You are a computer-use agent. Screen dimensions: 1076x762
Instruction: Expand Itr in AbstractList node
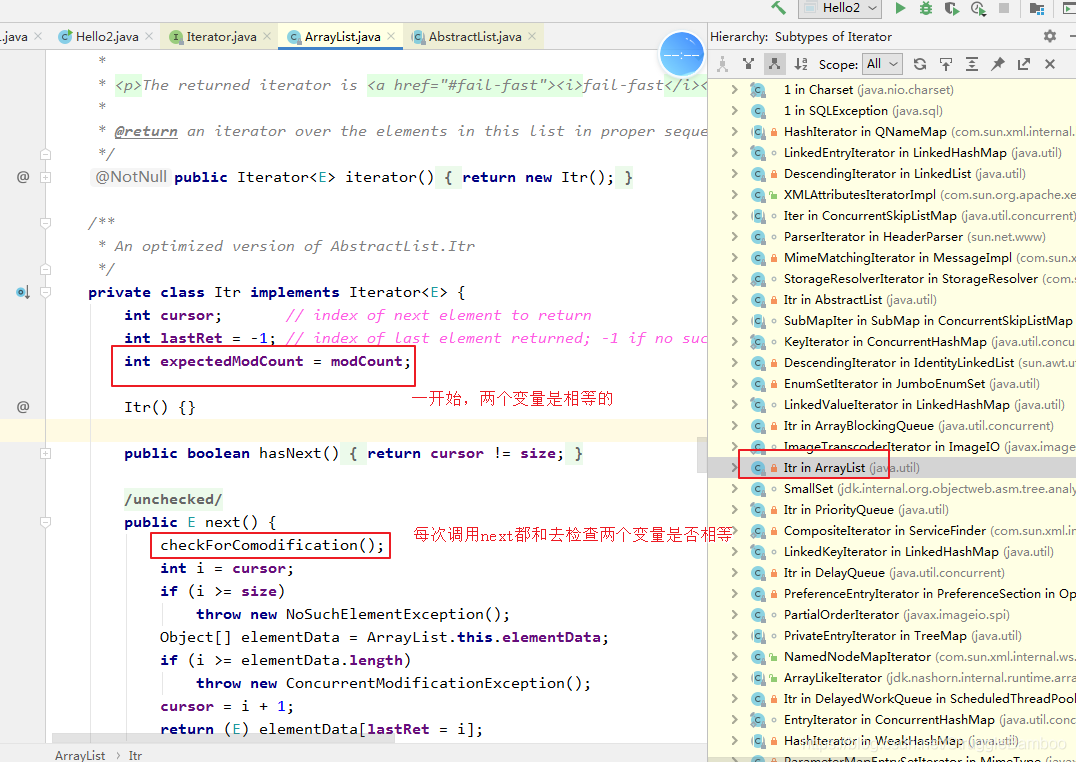point(734,300)
